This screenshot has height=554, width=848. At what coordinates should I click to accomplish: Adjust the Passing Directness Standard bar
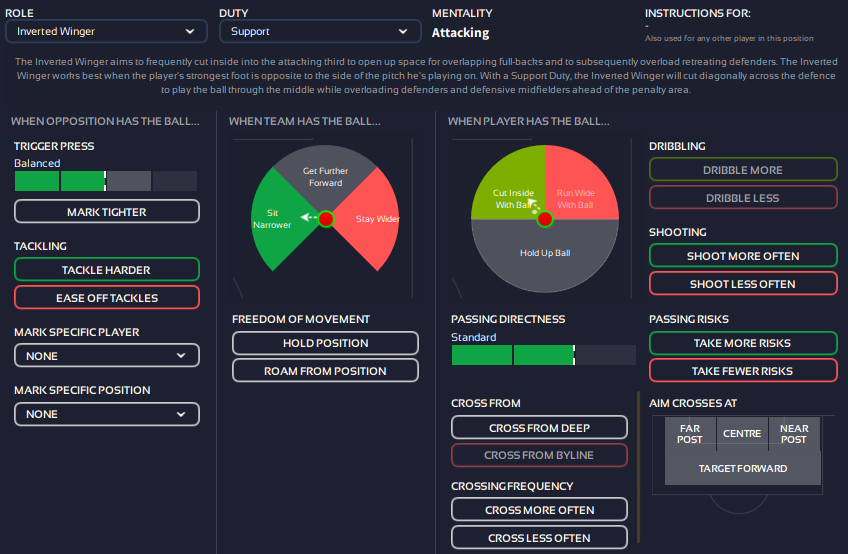click(x=544, y=355)
